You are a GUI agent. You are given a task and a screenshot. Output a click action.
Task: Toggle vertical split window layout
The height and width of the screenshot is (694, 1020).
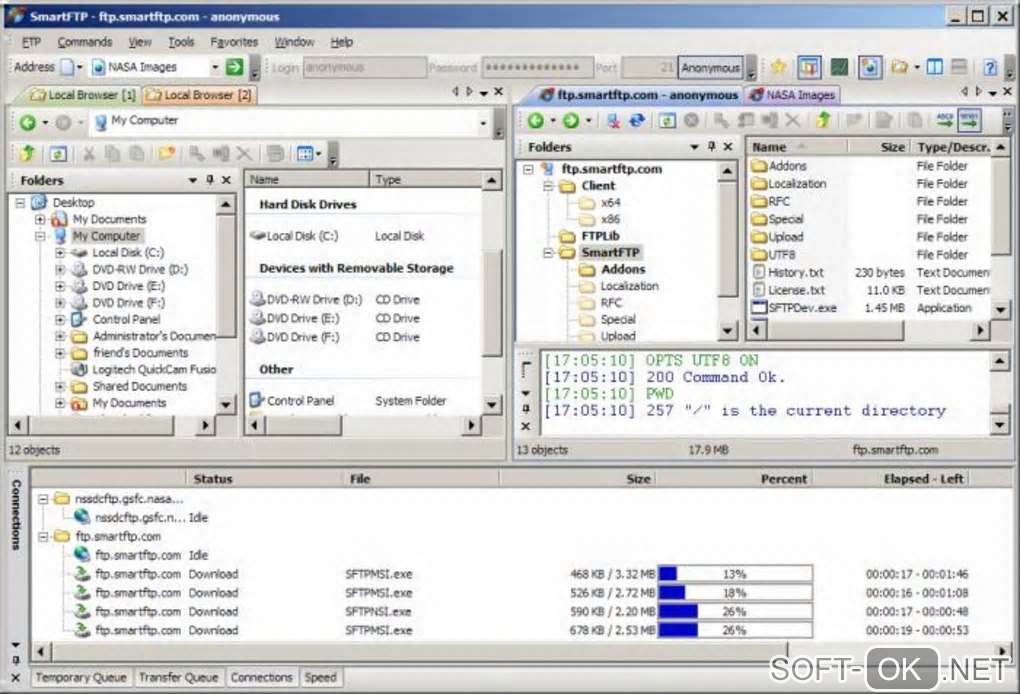(935, 67)
